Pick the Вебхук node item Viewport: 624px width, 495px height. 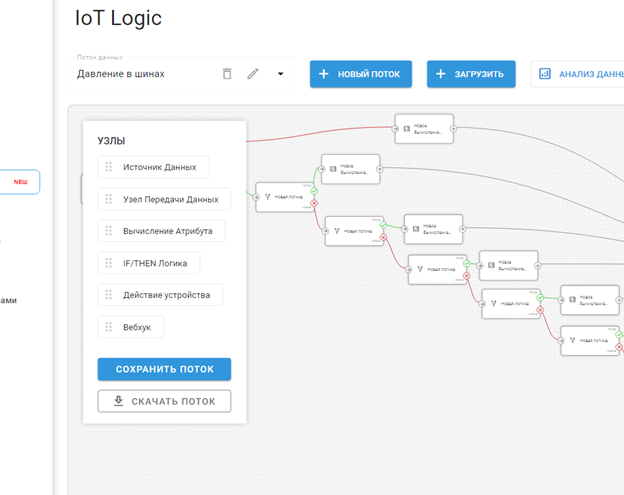tap(135, 327)
